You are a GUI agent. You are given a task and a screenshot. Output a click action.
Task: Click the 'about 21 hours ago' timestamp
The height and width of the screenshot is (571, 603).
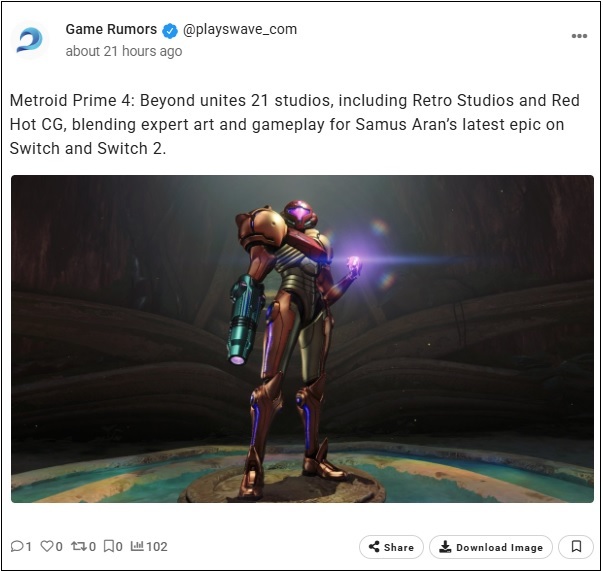(x=123, y=51)
